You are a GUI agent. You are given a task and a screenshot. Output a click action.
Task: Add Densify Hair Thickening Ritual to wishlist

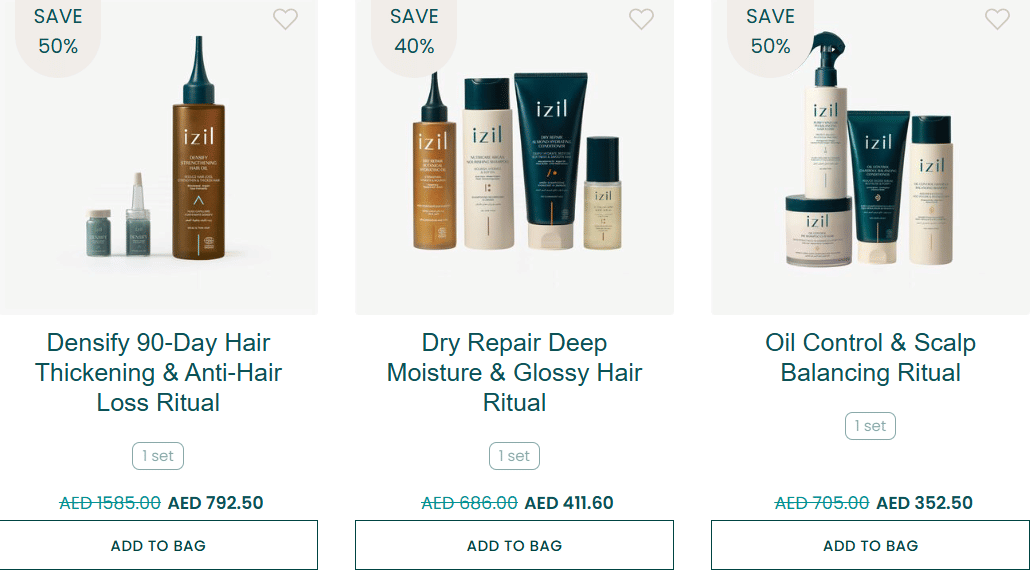285,18
